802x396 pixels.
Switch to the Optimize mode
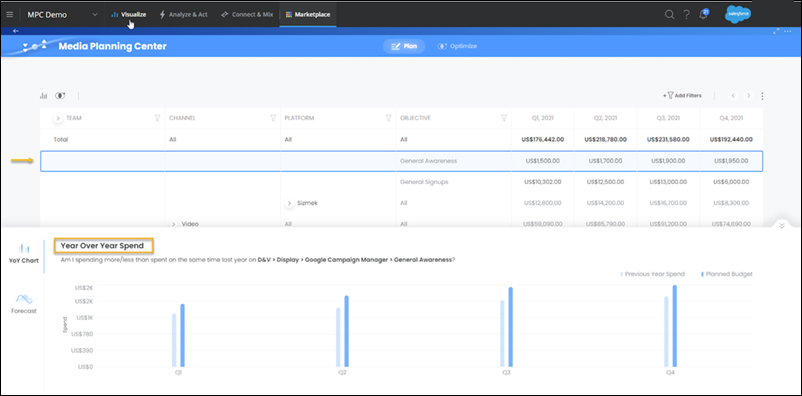[x=457, y=46]
